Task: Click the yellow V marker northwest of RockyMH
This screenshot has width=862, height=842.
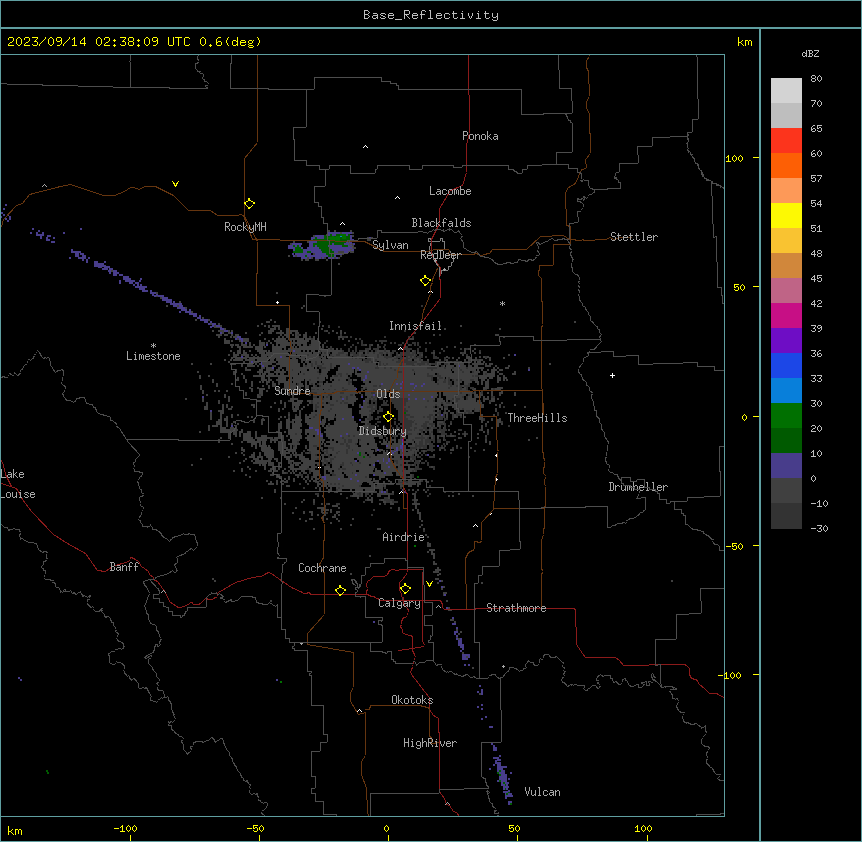Action: pos(175,184)
